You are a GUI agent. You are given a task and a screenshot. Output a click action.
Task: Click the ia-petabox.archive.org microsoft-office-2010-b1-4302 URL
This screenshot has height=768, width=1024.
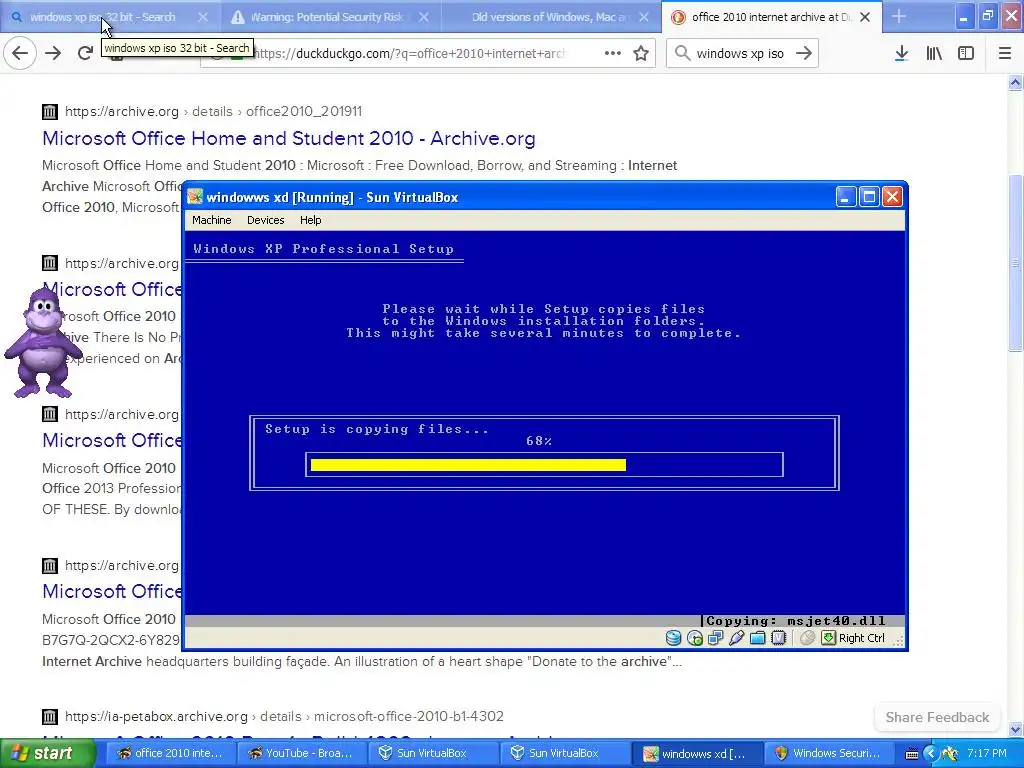(284, 716)
